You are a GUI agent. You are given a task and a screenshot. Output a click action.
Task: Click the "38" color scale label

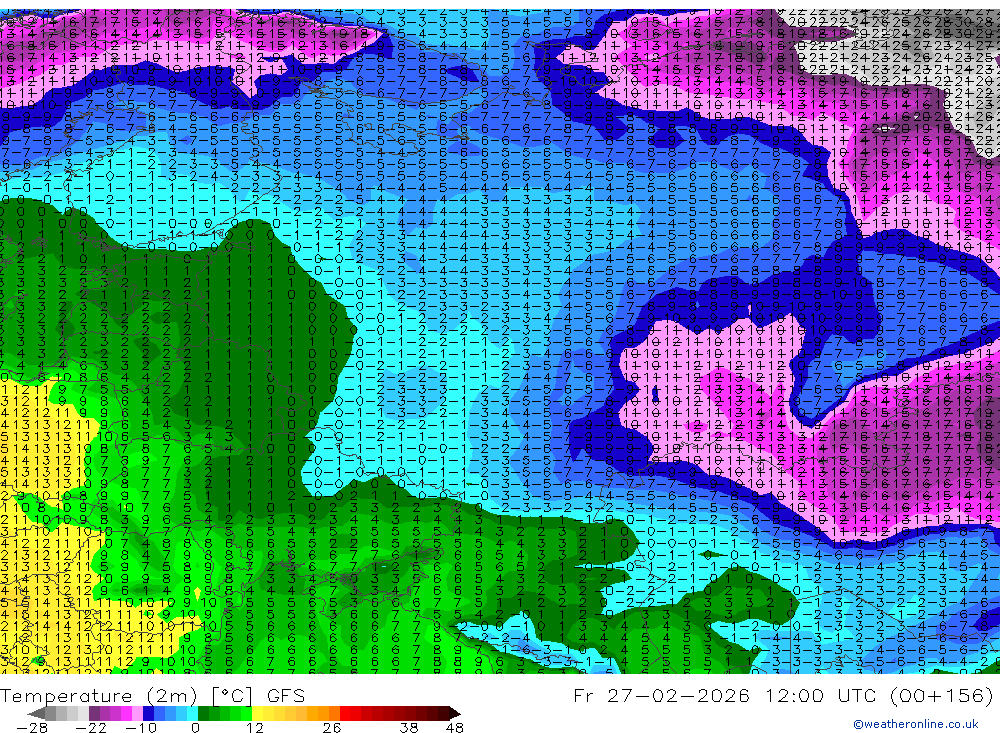point(409,727)
